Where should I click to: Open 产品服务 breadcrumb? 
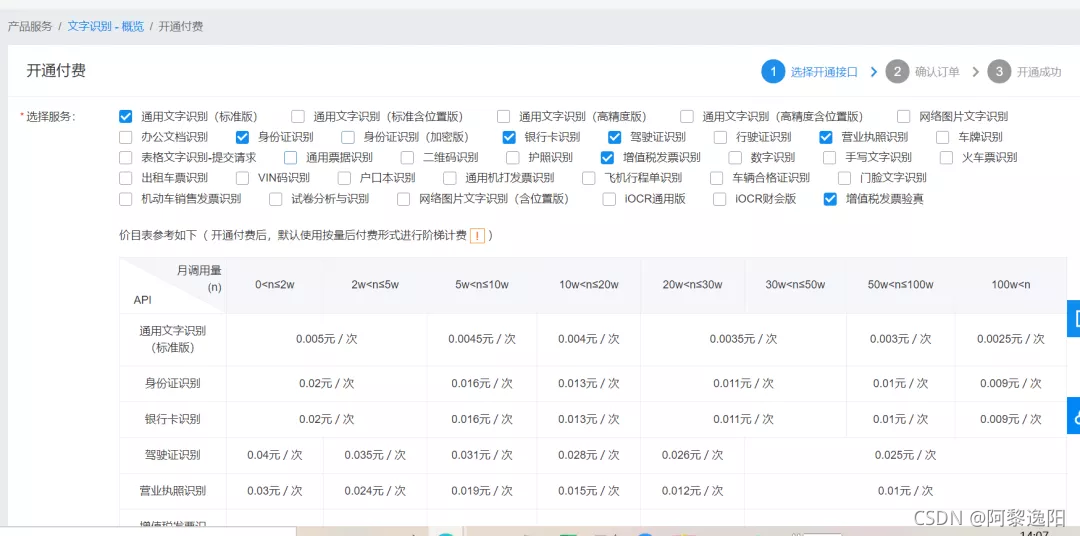[x=30, y=27]
